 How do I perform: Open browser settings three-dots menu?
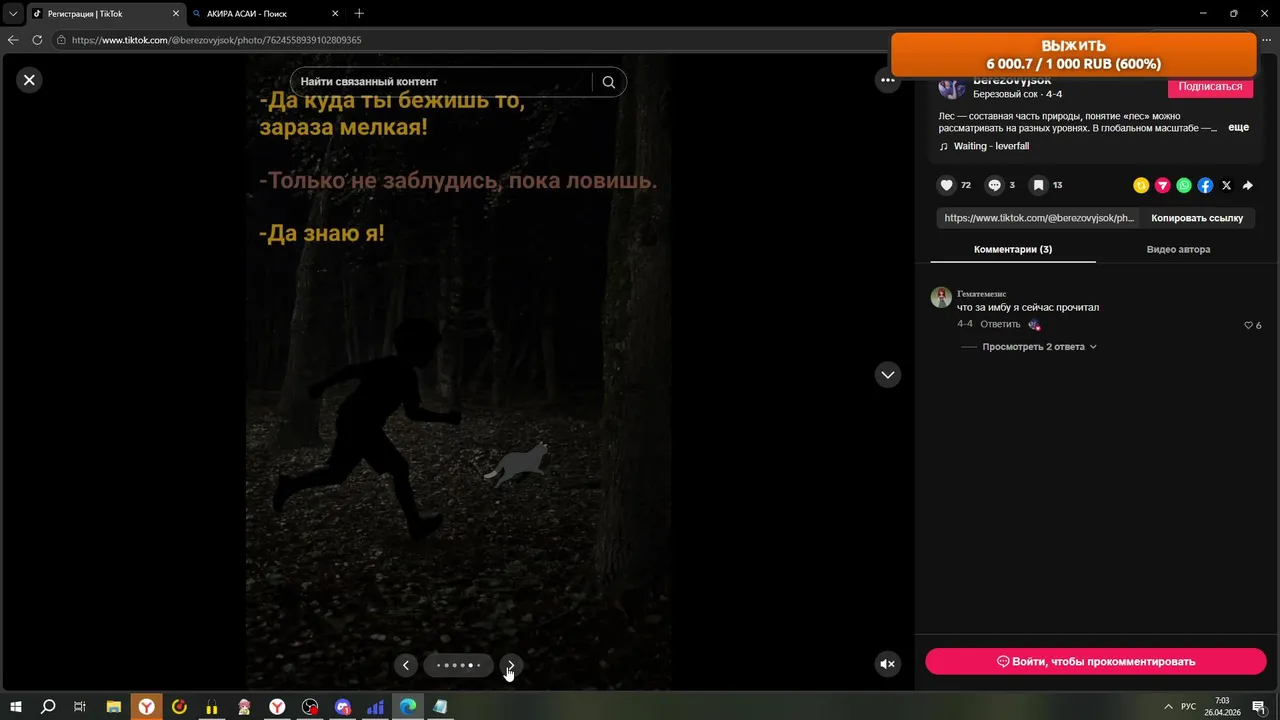[x=1266, y=40]
